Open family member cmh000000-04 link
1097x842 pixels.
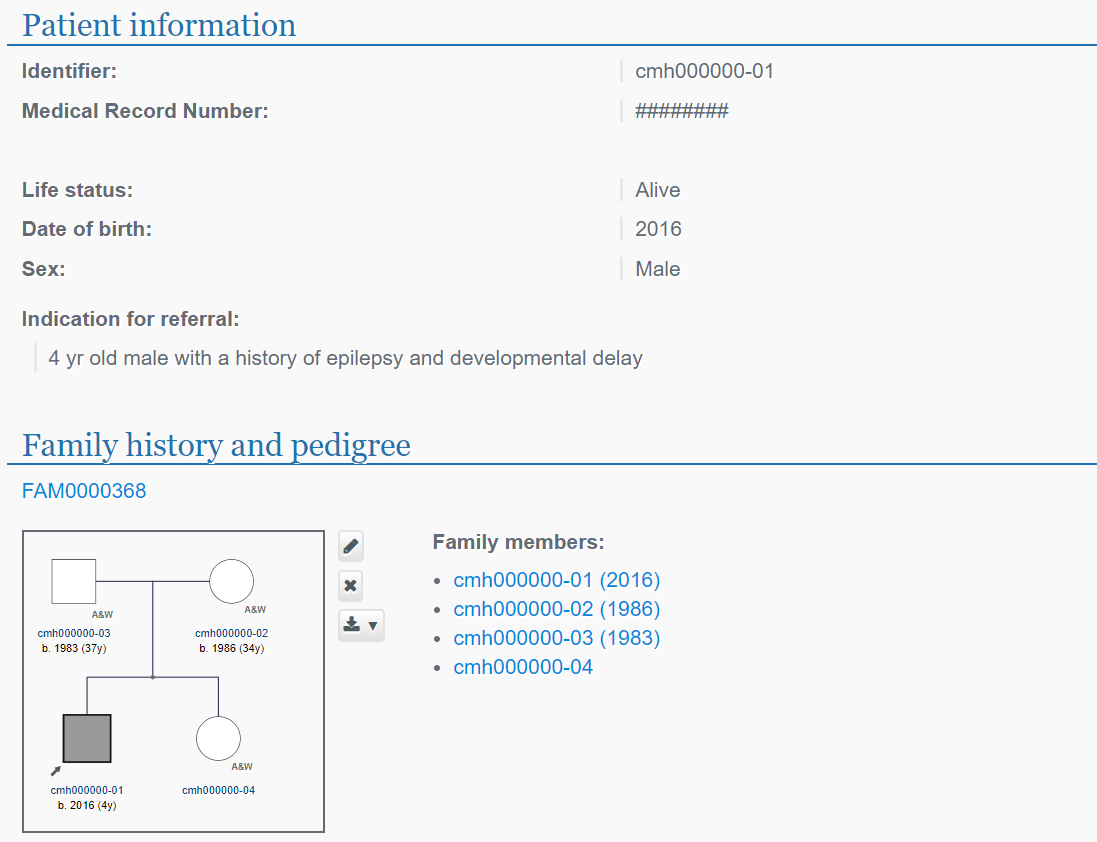pyautogui.click(x=523, y=667)
